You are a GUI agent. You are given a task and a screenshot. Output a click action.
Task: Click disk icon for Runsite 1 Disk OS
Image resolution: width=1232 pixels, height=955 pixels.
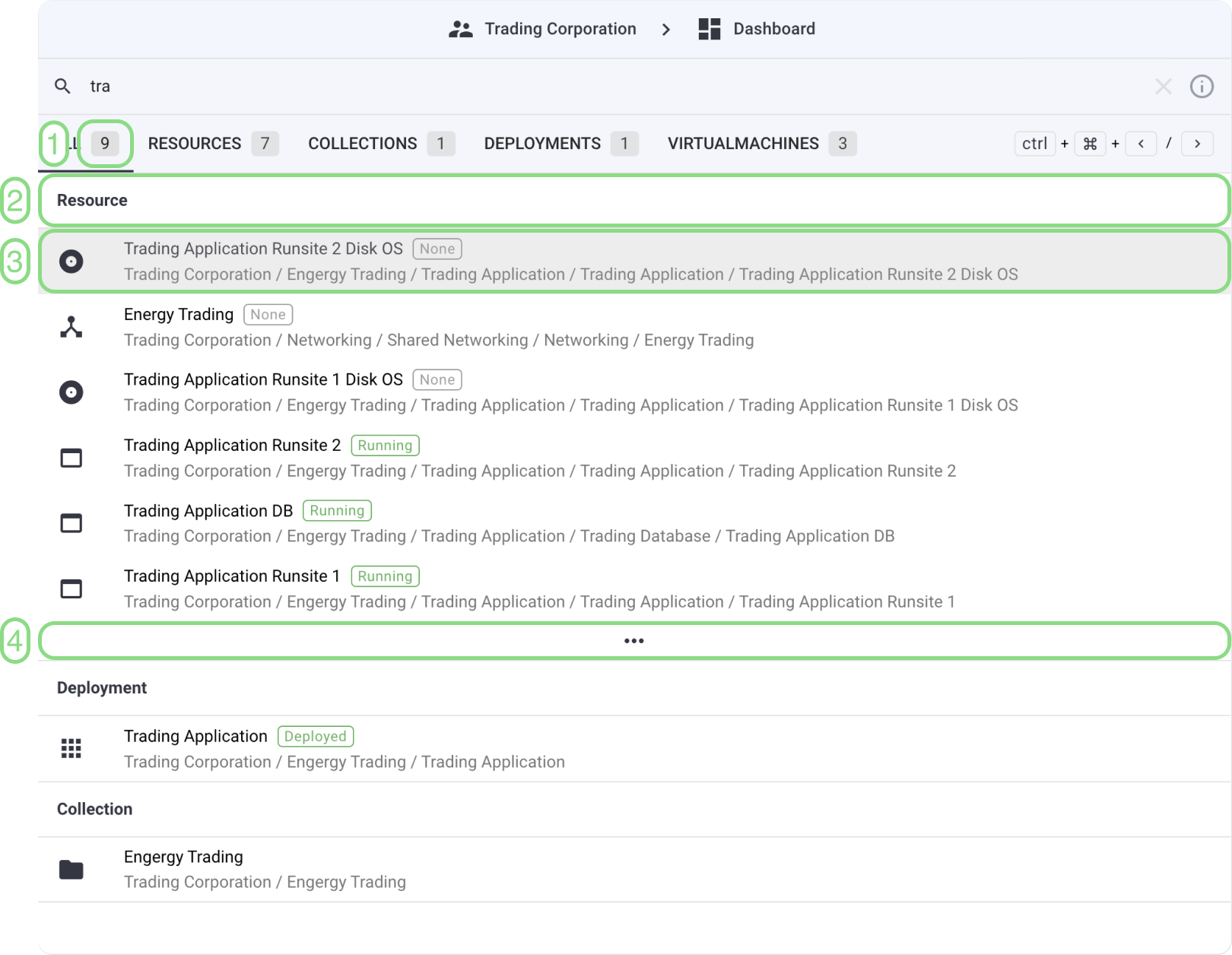click(71, 392)
